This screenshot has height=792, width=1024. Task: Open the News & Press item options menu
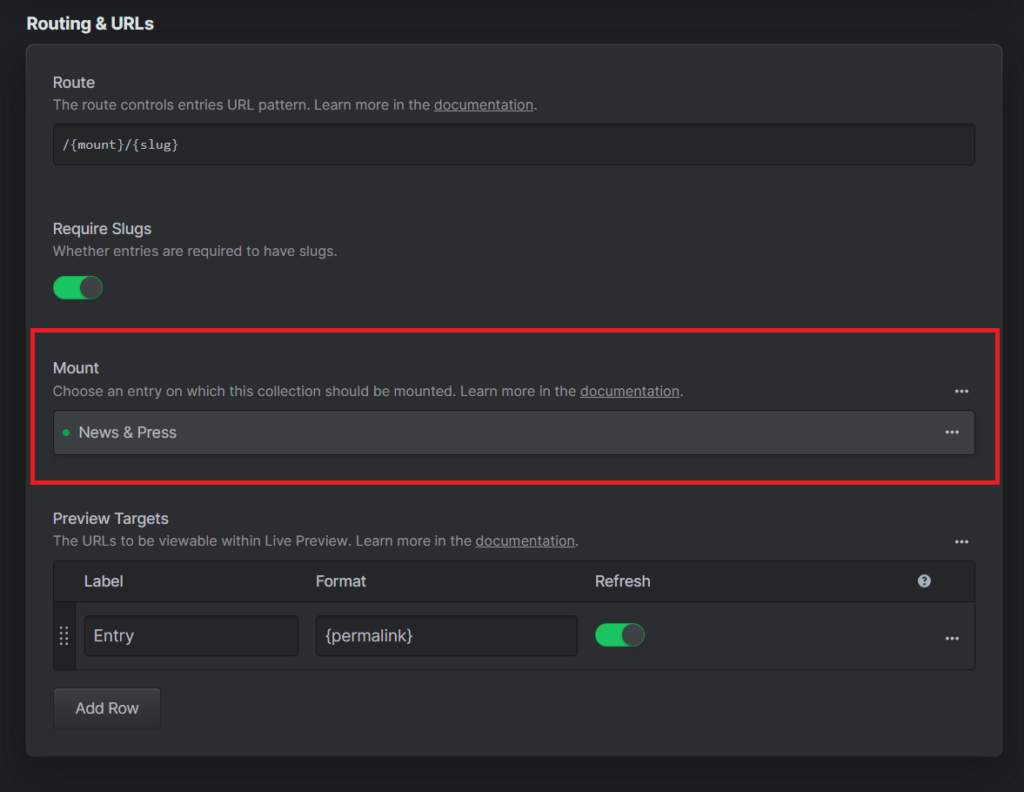(952, 433)
